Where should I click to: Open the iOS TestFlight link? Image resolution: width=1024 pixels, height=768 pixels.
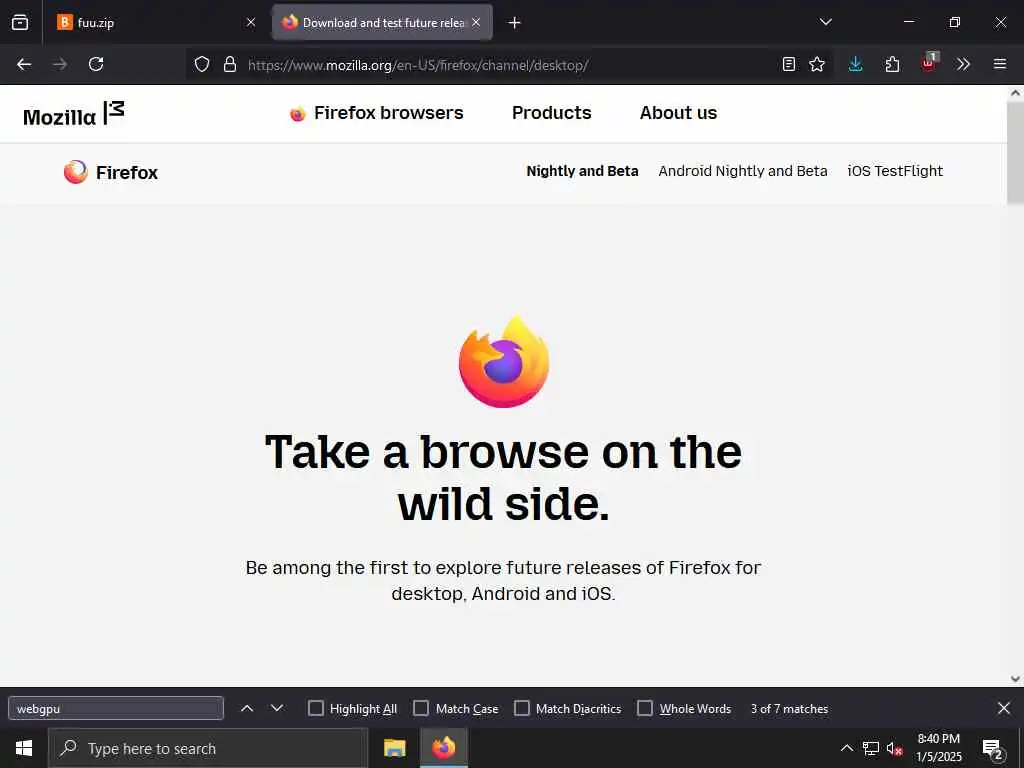pyautogui.click(x=895, y=171)
